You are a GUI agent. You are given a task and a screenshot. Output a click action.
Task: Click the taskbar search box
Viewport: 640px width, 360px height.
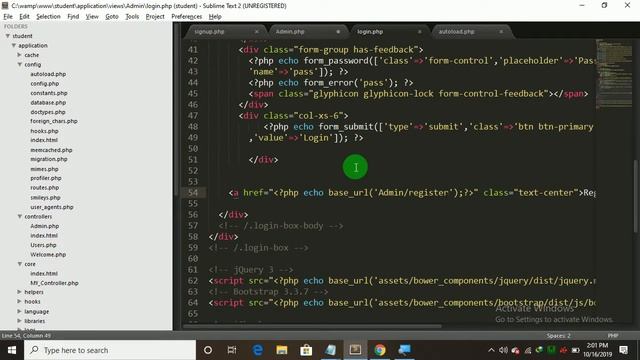click(x=110, y=350)
